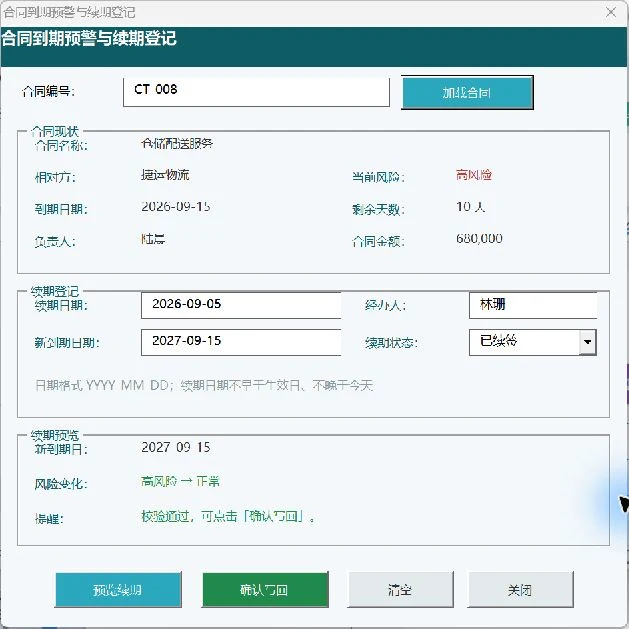629x629 pixels.
Task: Click the 高风险 current risk value
Action: [x=474, y=175]
